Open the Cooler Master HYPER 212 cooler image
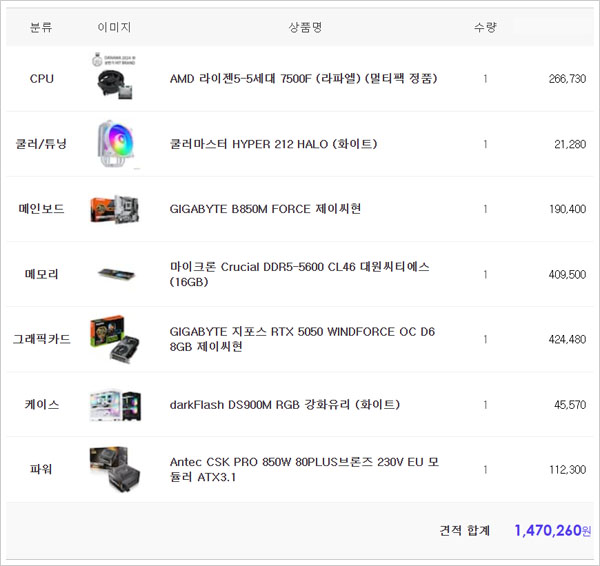Screen dimensions: 600x566 pyautogui.click(x=114, y=143)
